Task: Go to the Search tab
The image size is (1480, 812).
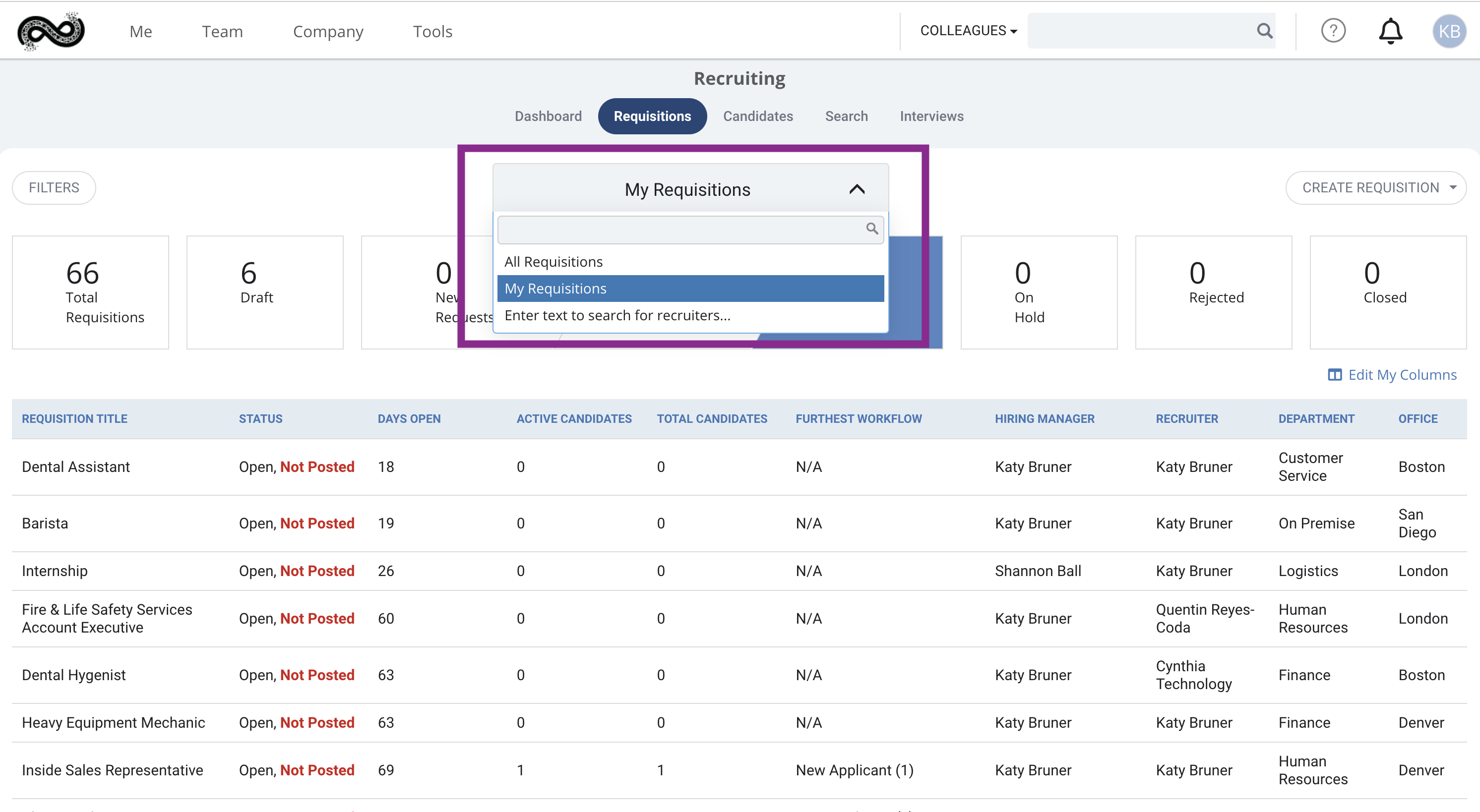Action: click(x=846, y=116)
